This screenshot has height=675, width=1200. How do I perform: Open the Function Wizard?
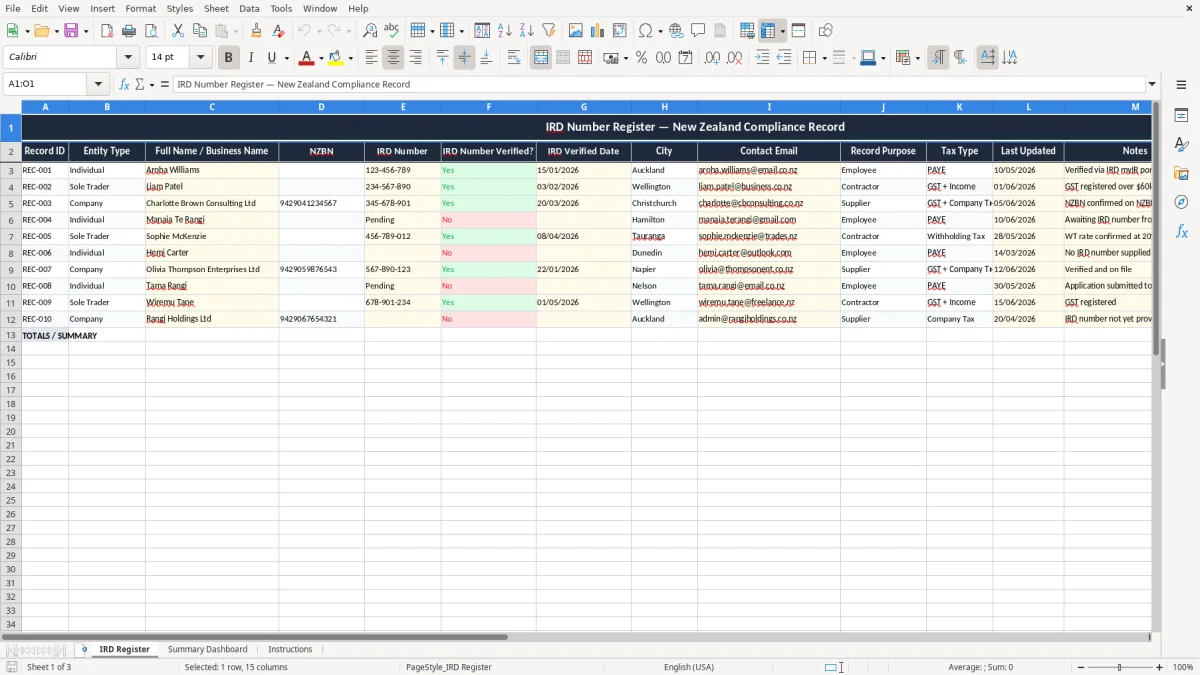tap(124, 84)
